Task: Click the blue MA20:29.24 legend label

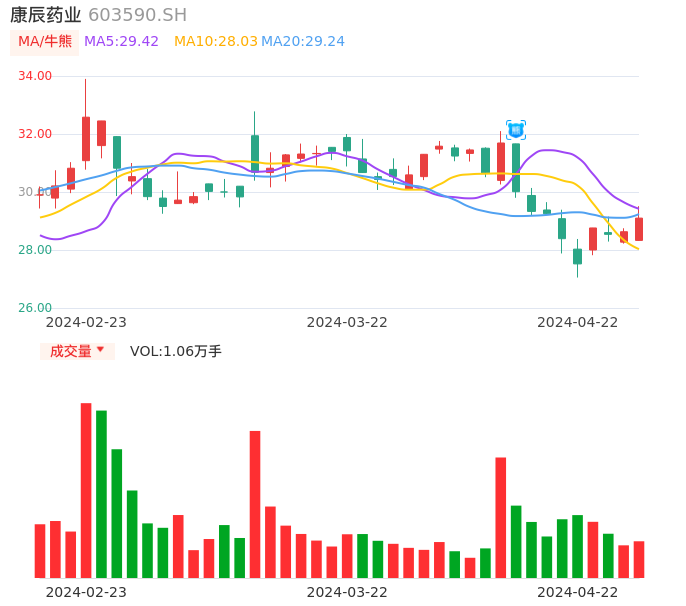Action: 302,42
